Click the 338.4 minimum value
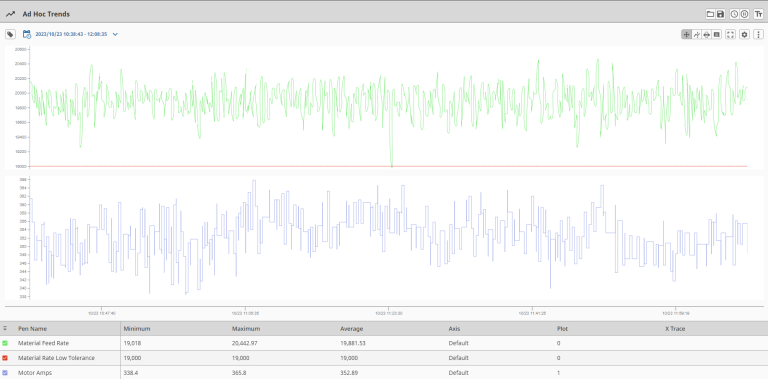 [x=130, y=373]
